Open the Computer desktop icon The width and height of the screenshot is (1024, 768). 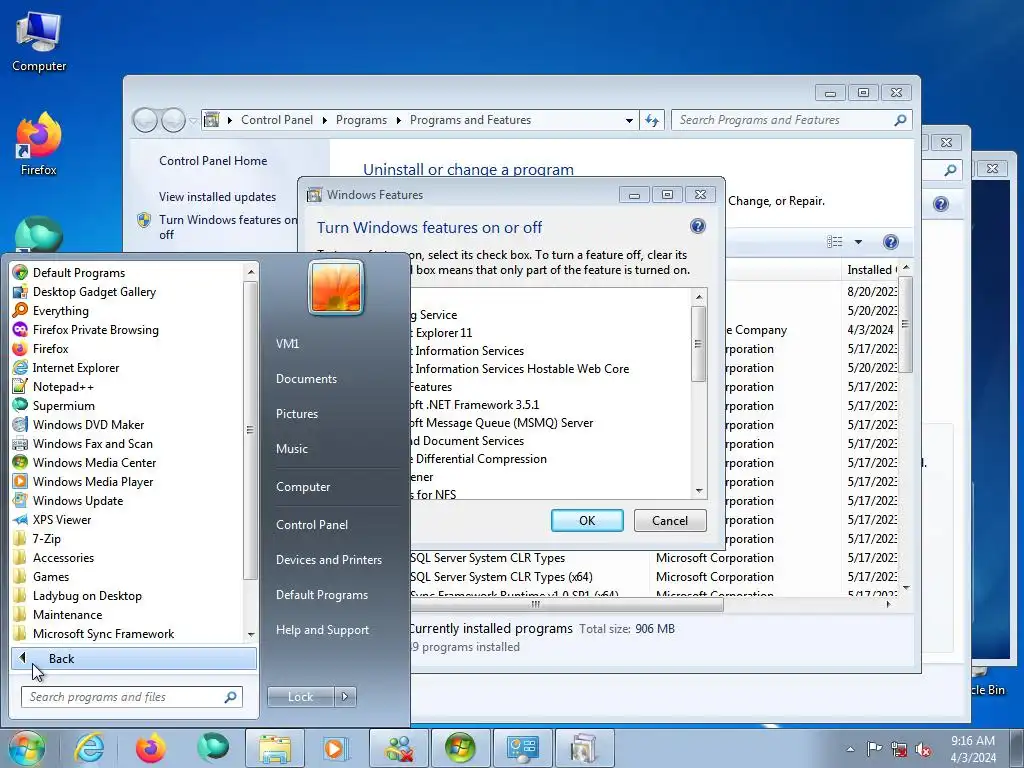39,42
